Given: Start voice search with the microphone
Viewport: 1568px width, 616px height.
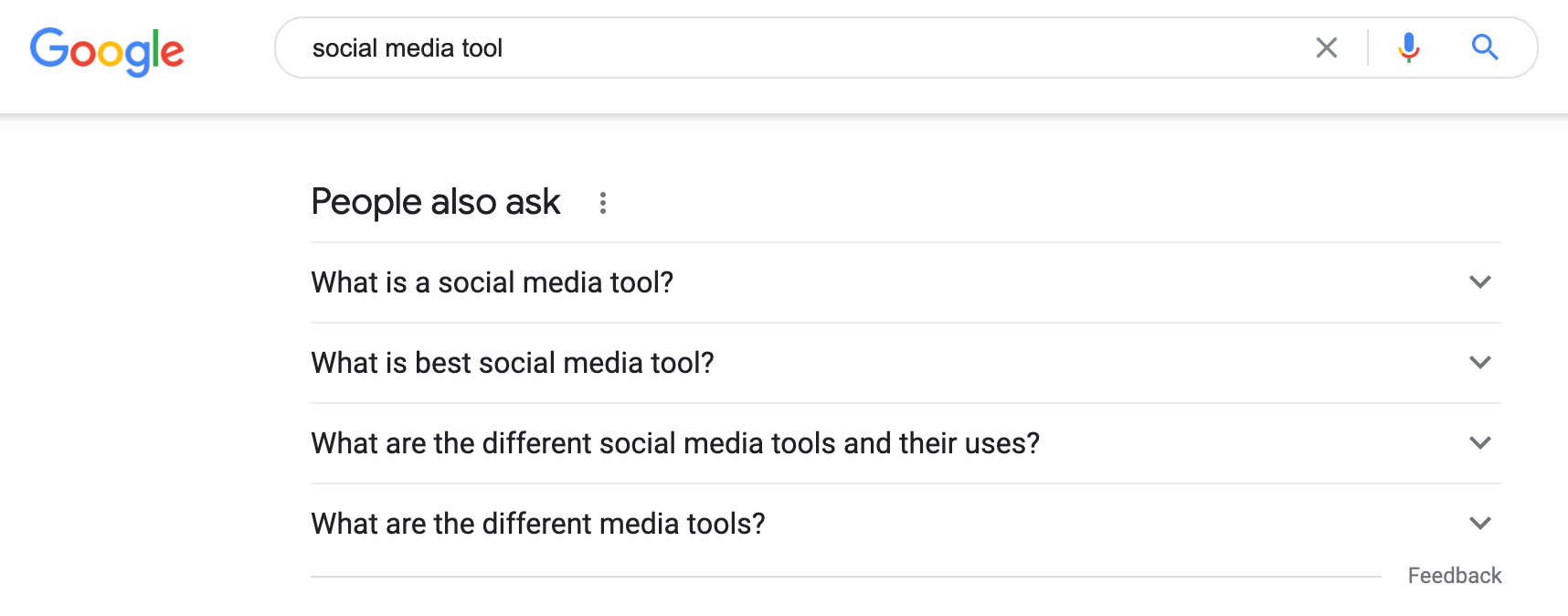Looking at the screenshot, I should [x=1408, y=48].
